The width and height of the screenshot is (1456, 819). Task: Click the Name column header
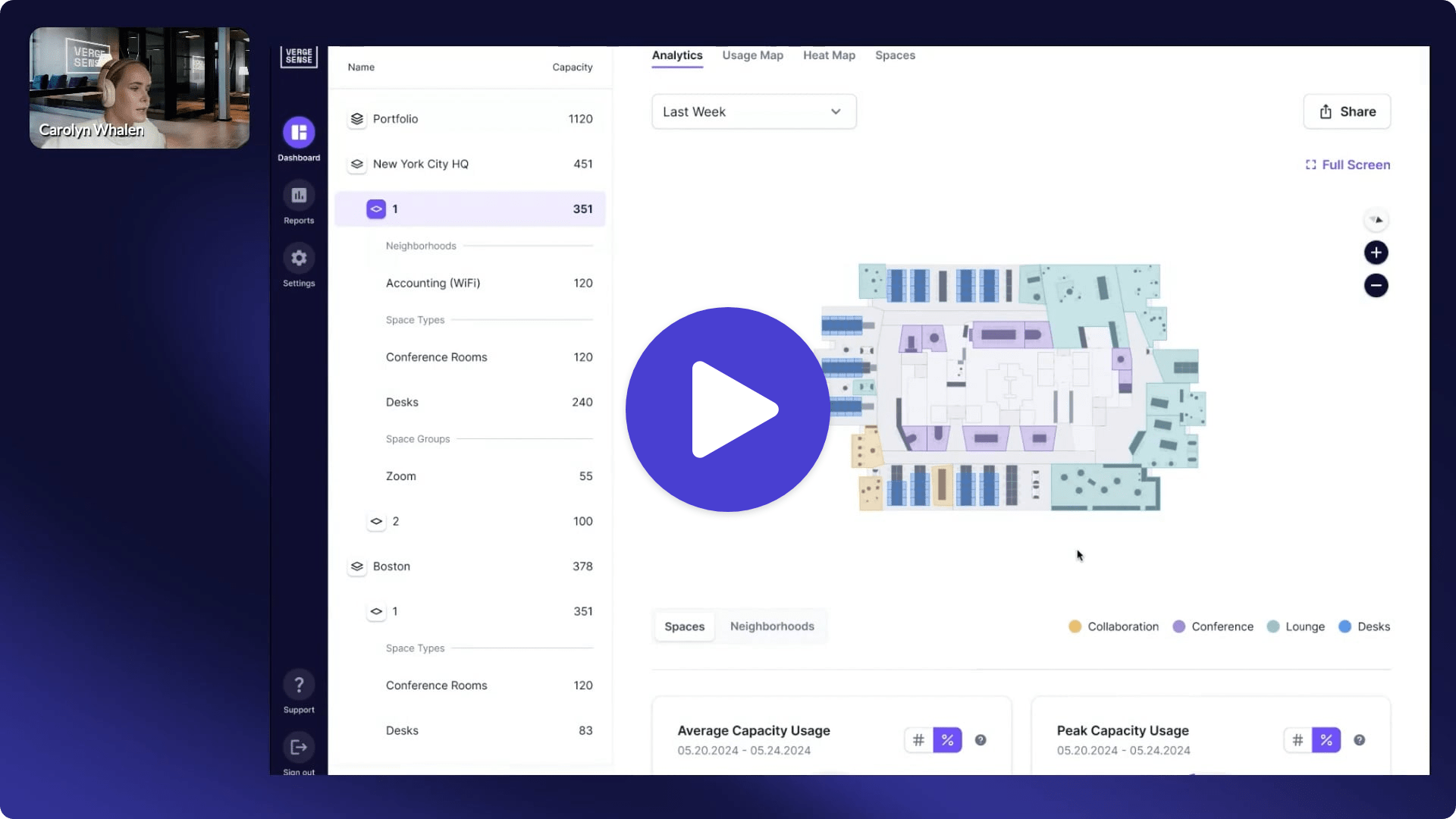[361, 67]
